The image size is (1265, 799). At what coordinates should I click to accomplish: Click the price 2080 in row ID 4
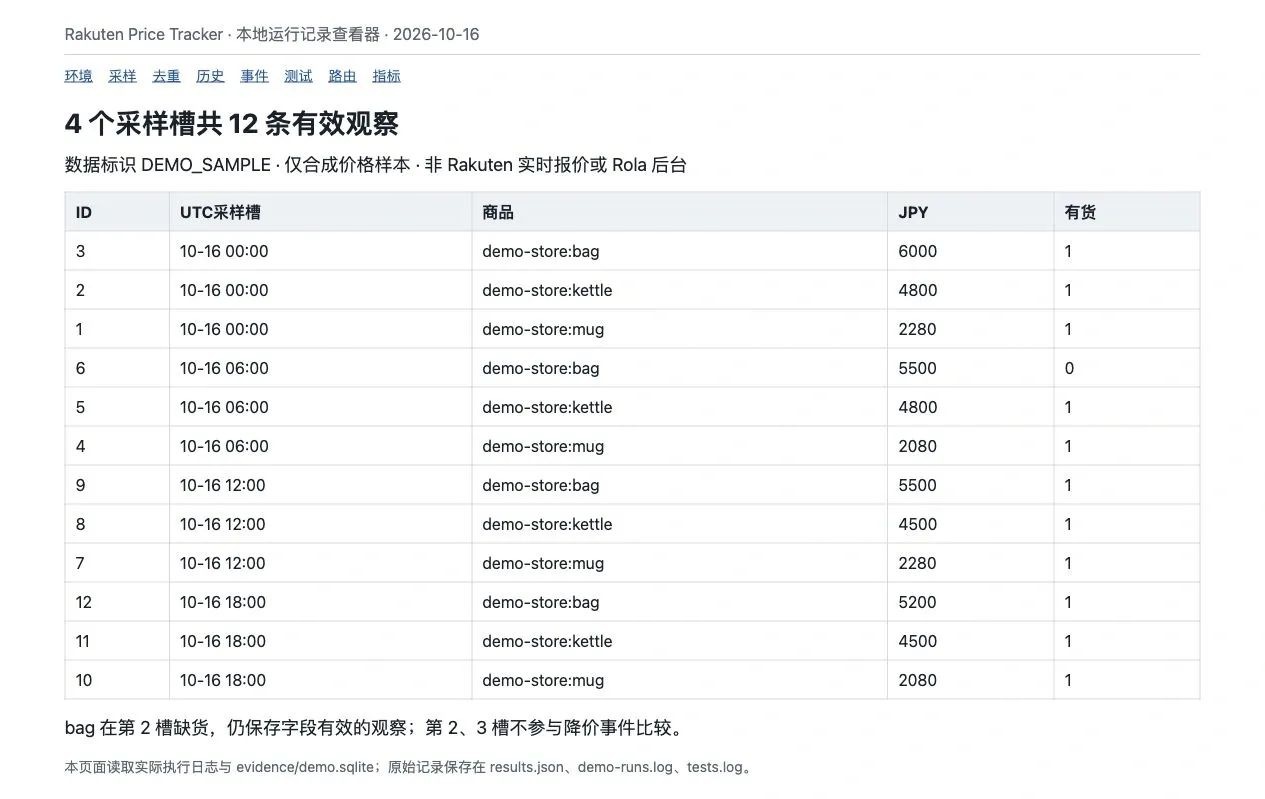[918, 446]
